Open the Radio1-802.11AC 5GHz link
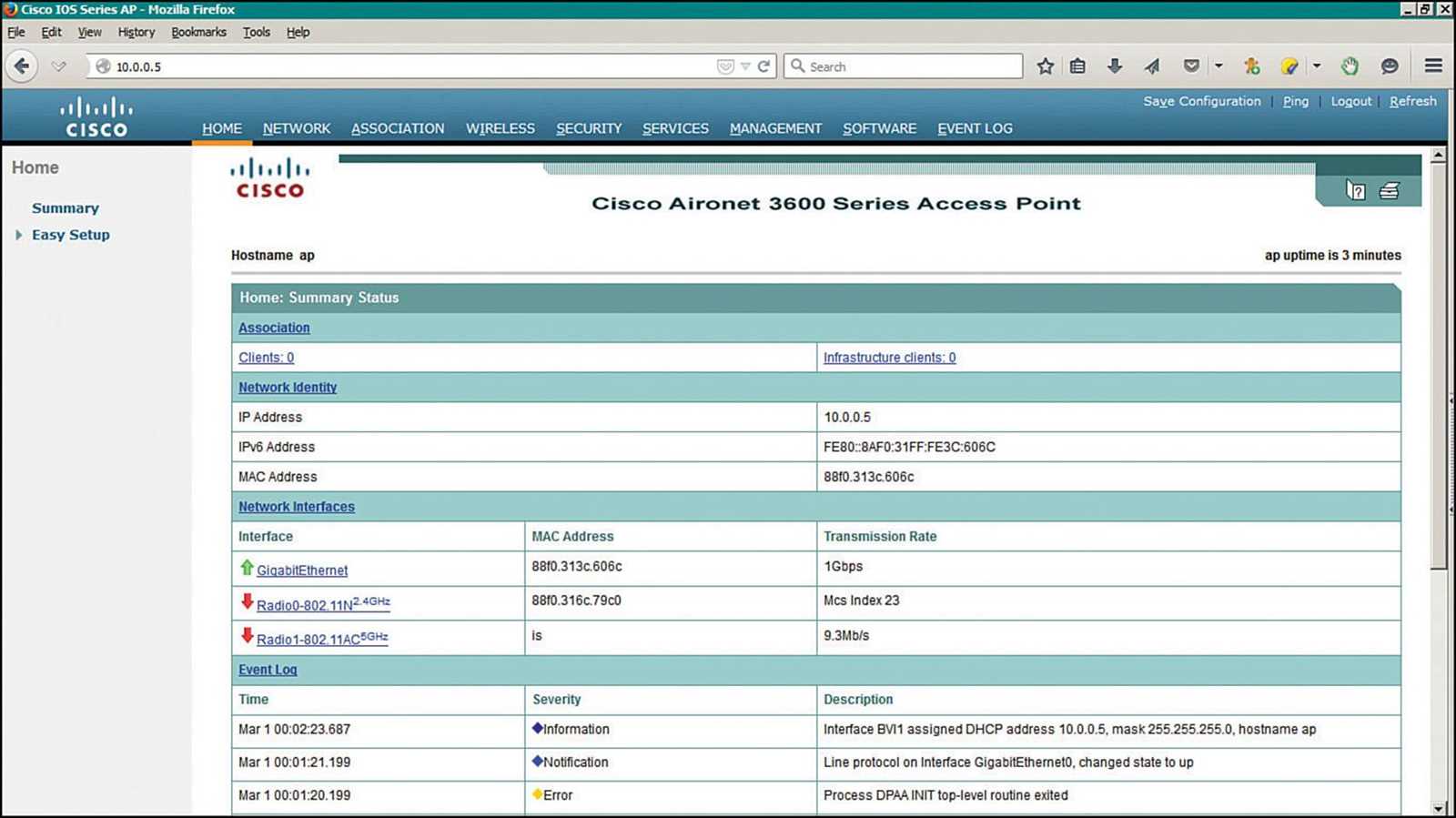The height and width of the screenshot is (818, 1456). 322,638
